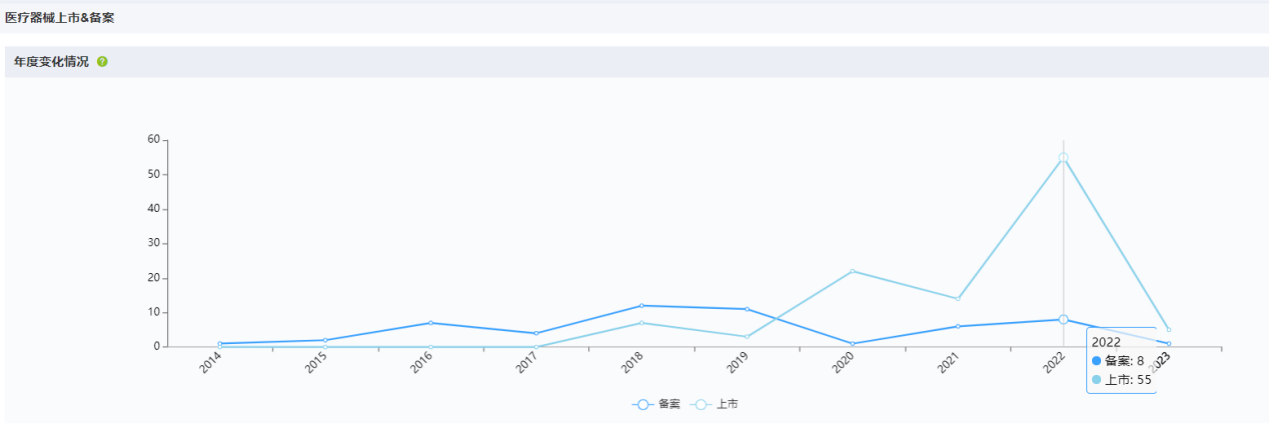1269x428 pixels.
Task: Click the 2020 label on the x-axis
Action: coord(844,364)
